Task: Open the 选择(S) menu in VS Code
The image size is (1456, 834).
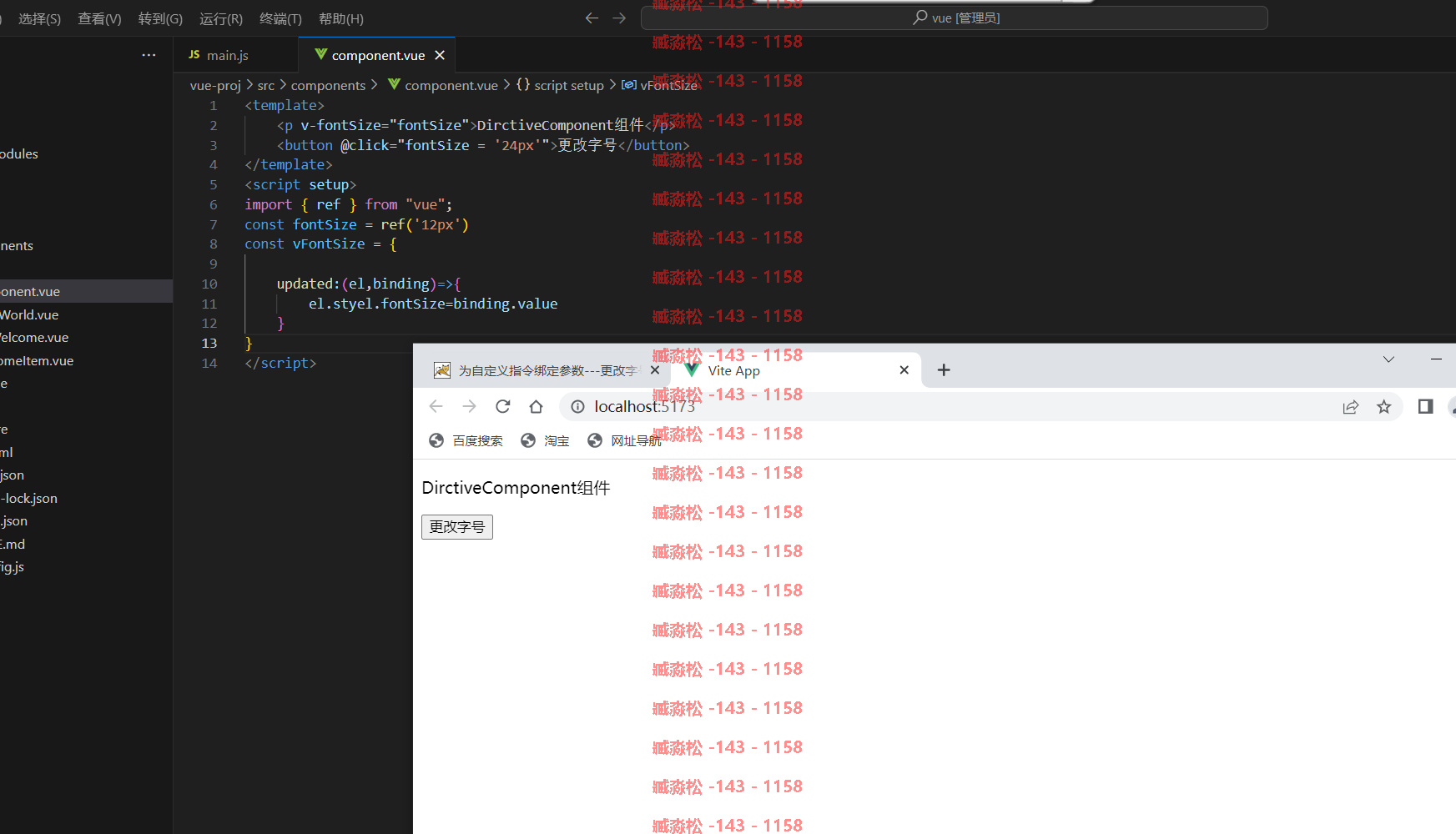Action: [x=39, y=18]
